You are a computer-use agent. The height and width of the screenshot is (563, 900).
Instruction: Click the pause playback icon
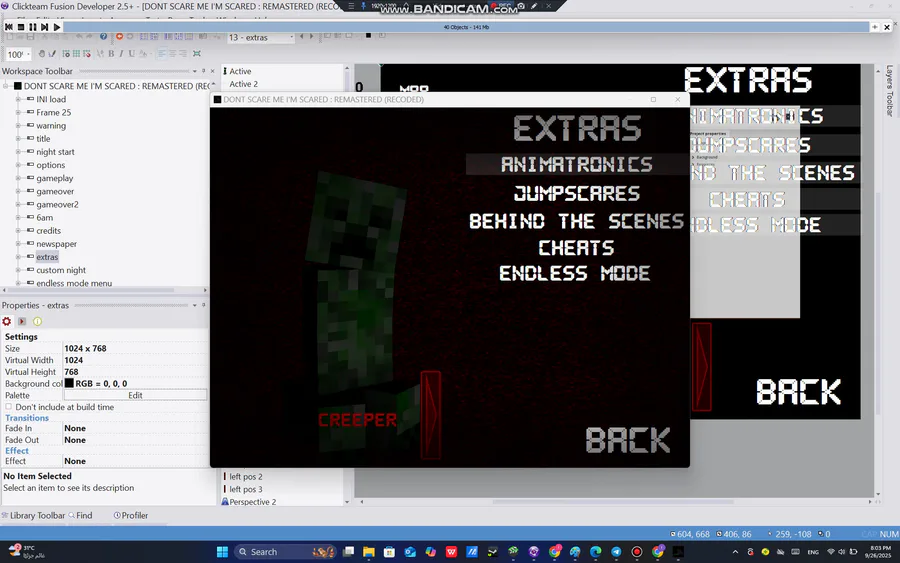click(33, 27)
